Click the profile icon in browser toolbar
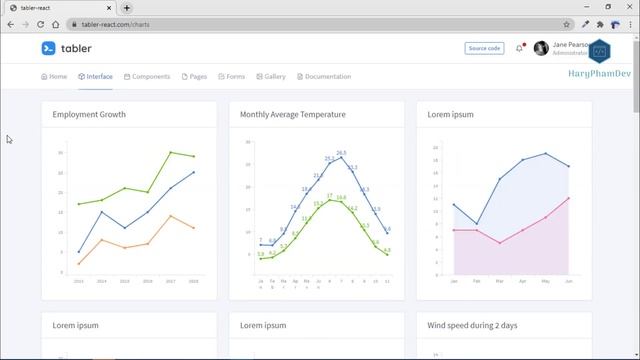The height and width of the screenshot is (360, 640). tap(615, 24)
